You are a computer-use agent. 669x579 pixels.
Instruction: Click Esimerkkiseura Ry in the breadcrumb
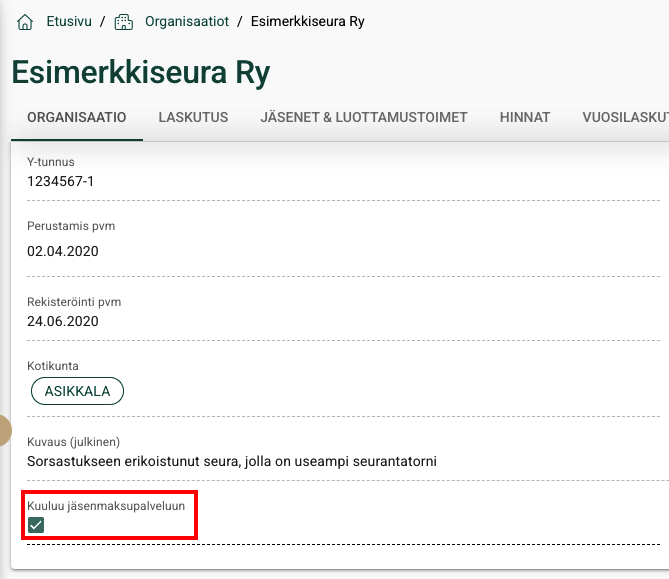coord(308,21)
